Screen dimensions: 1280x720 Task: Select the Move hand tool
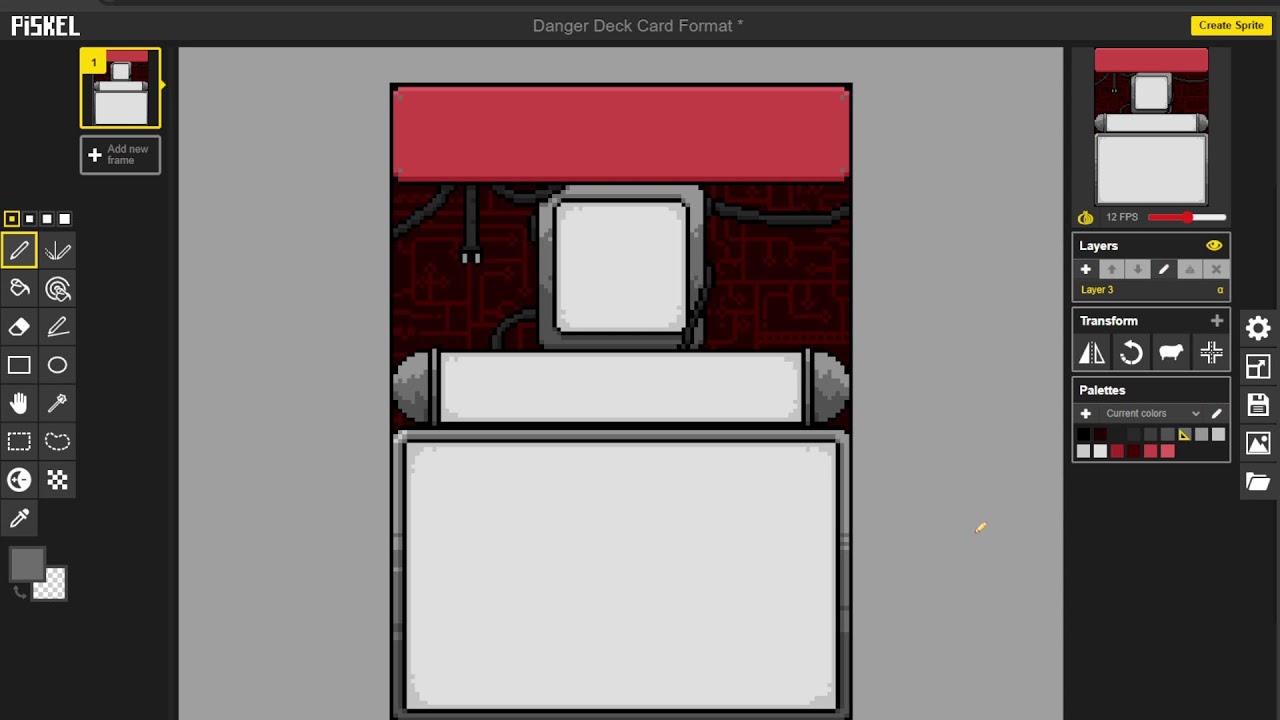pyautogui.click(x=19, y=403)
